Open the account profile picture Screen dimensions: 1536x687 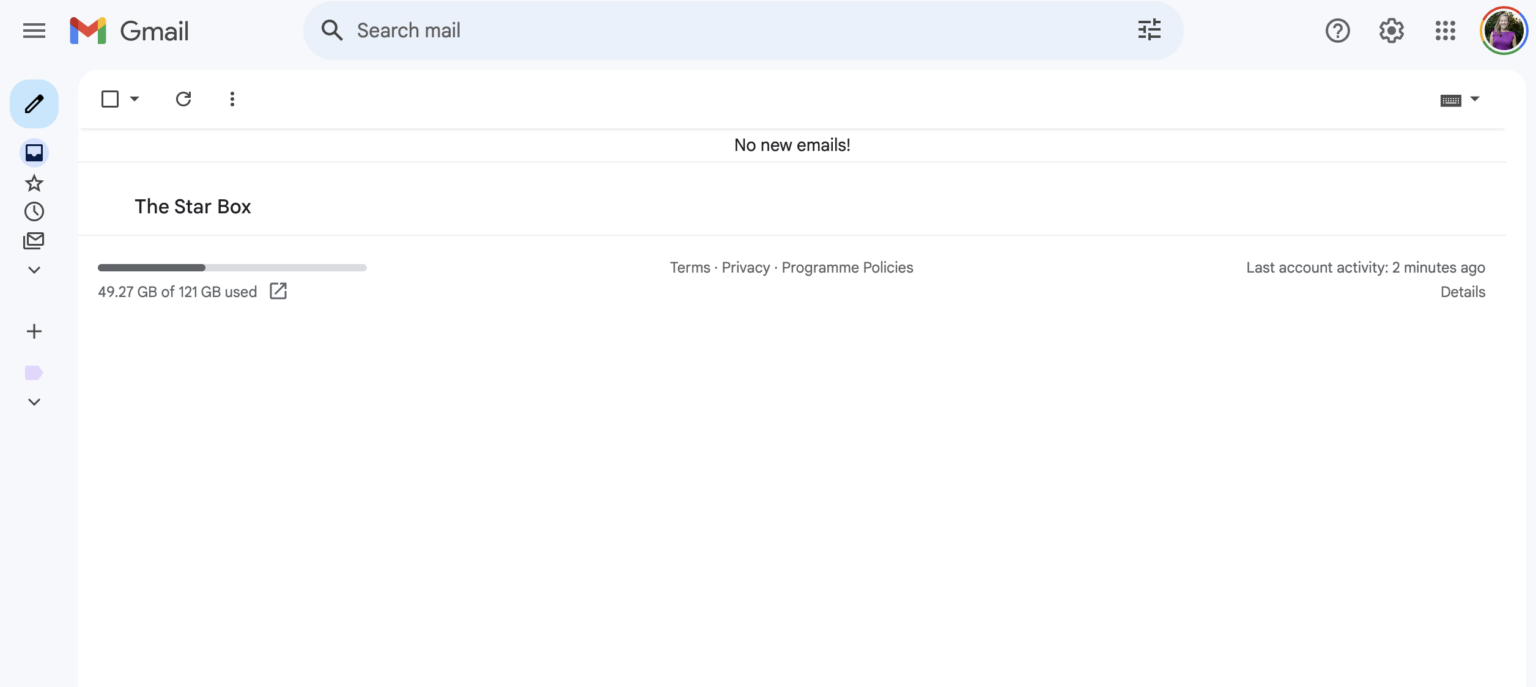point(1503,31)
